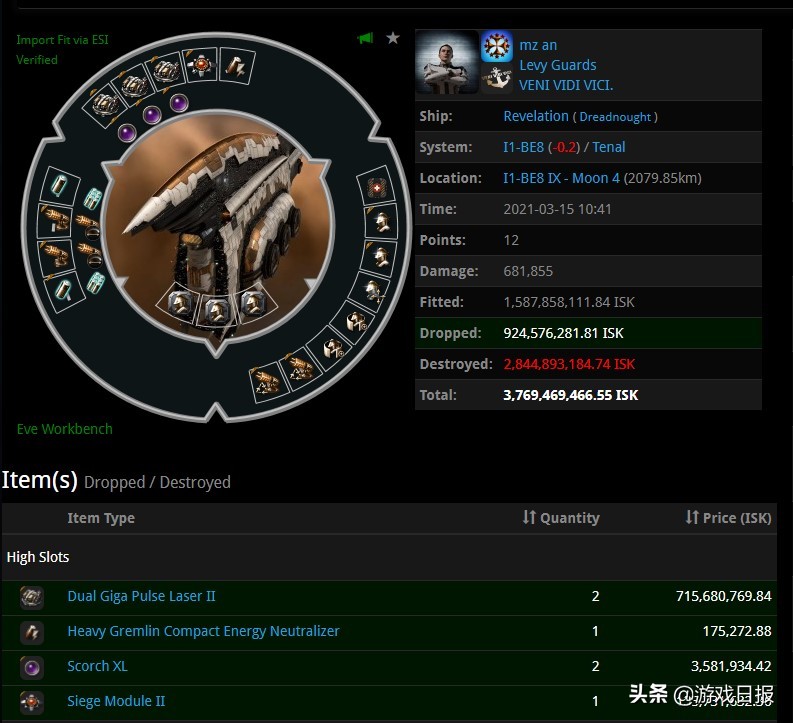Click the topmost purple Scorch XL crystal in the wheel
Screen dimensions: 793x723
click(179, 103)
